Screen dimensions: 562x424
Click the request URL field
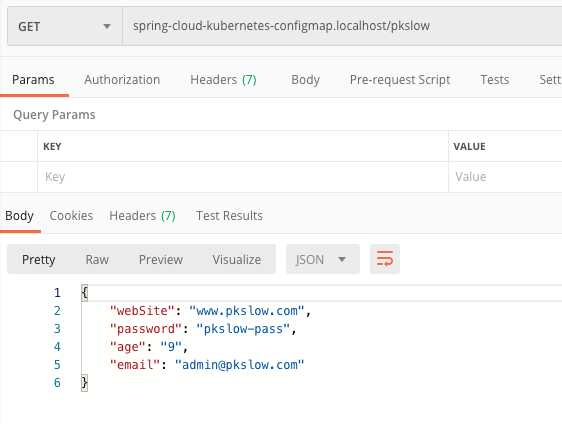pyautogui.click(x=342, y=26)
